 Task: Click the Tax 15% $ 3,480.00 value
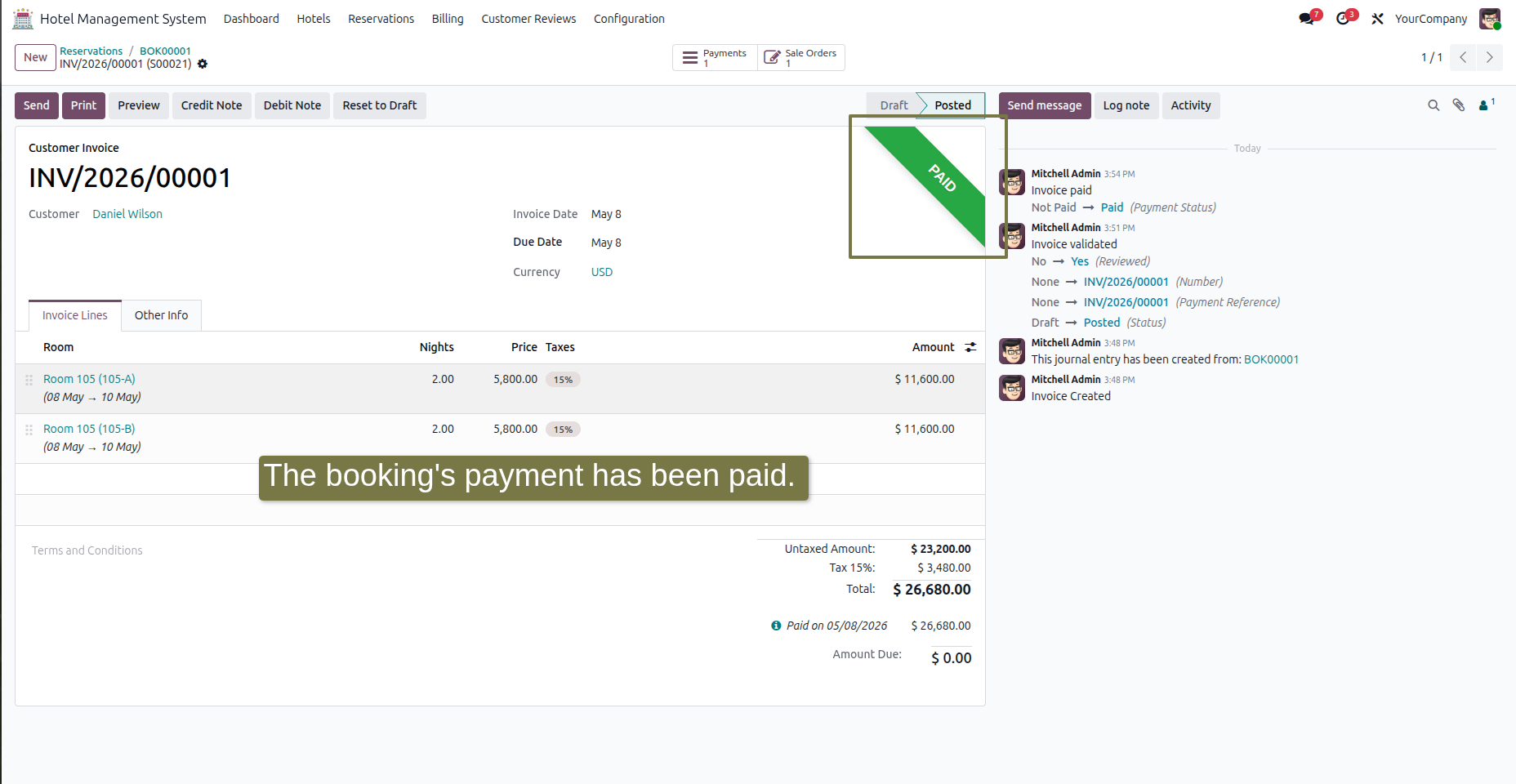pos(944,568)
